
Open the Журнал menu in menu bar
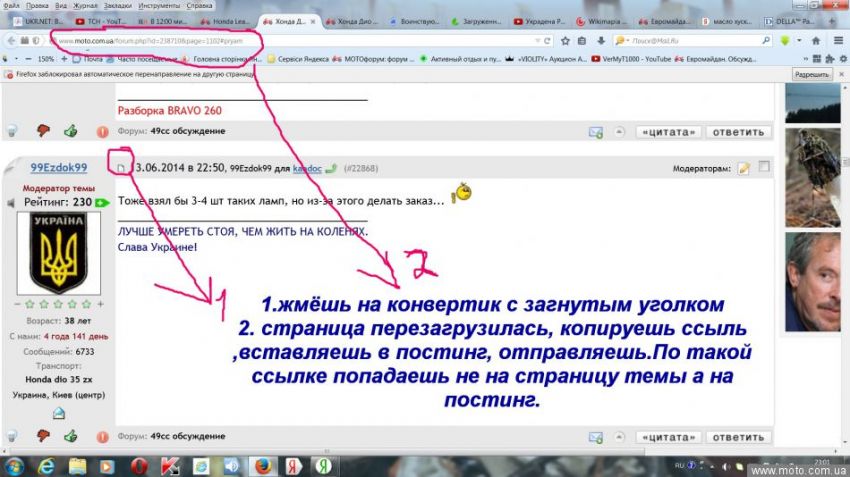click(85, 5)
